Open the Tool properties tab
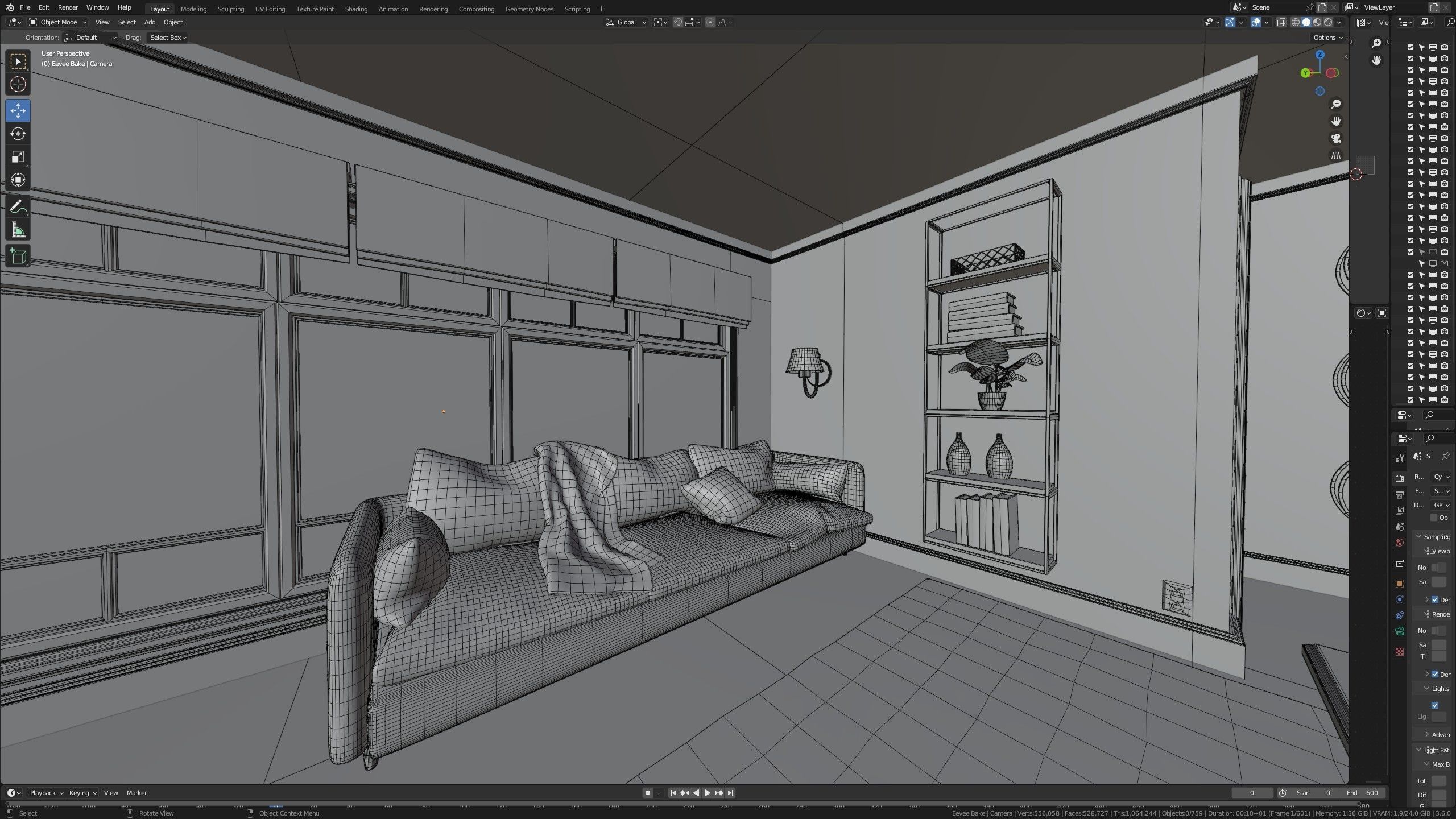The width and height of the screenshot is (1456, 819). [x=1400, y=459]
